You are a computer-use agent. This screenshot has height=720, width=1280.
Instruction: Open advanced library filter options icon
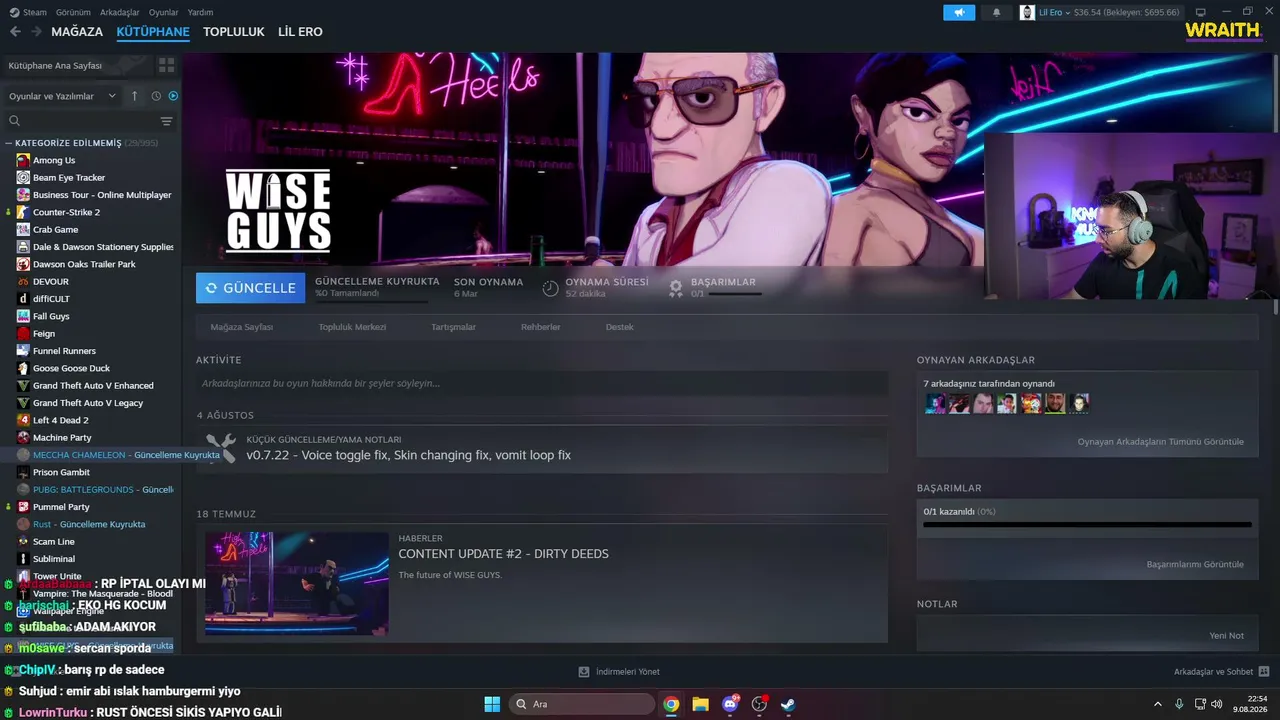pos(166,121)
